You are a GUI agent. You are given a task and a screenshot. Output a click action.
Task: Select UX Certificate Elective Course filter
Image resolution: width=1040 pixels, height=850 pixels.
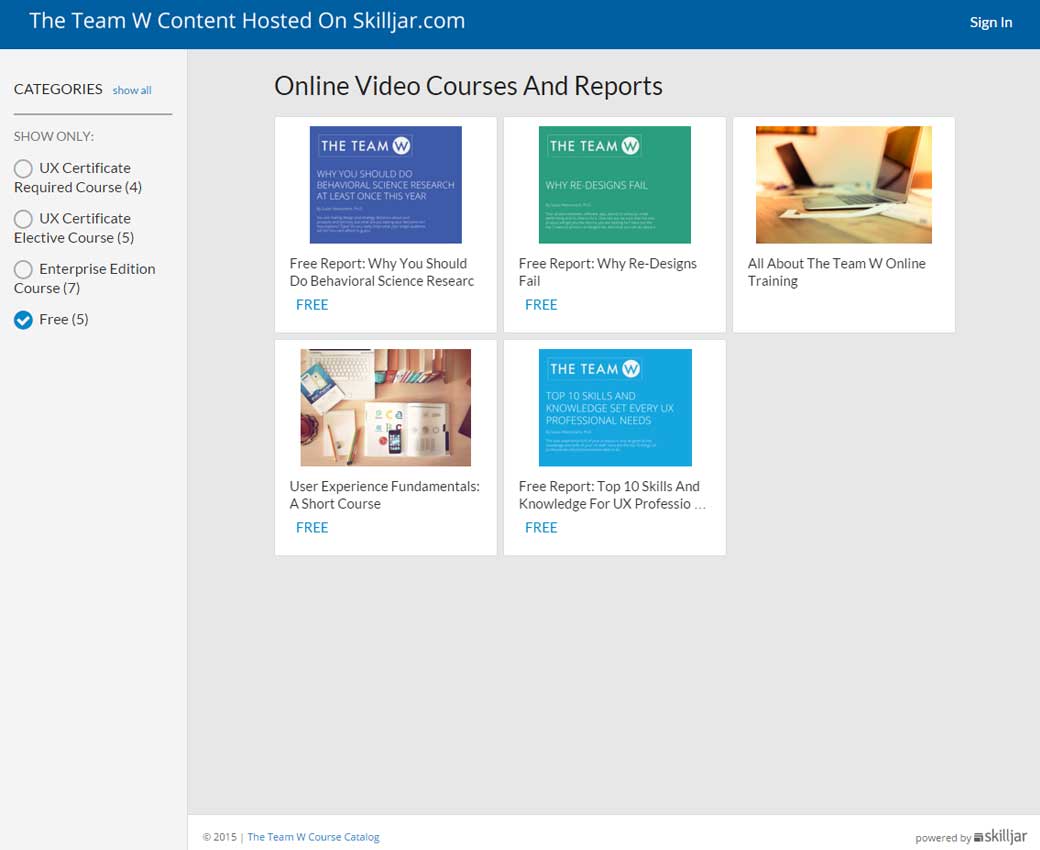[24, 219]
